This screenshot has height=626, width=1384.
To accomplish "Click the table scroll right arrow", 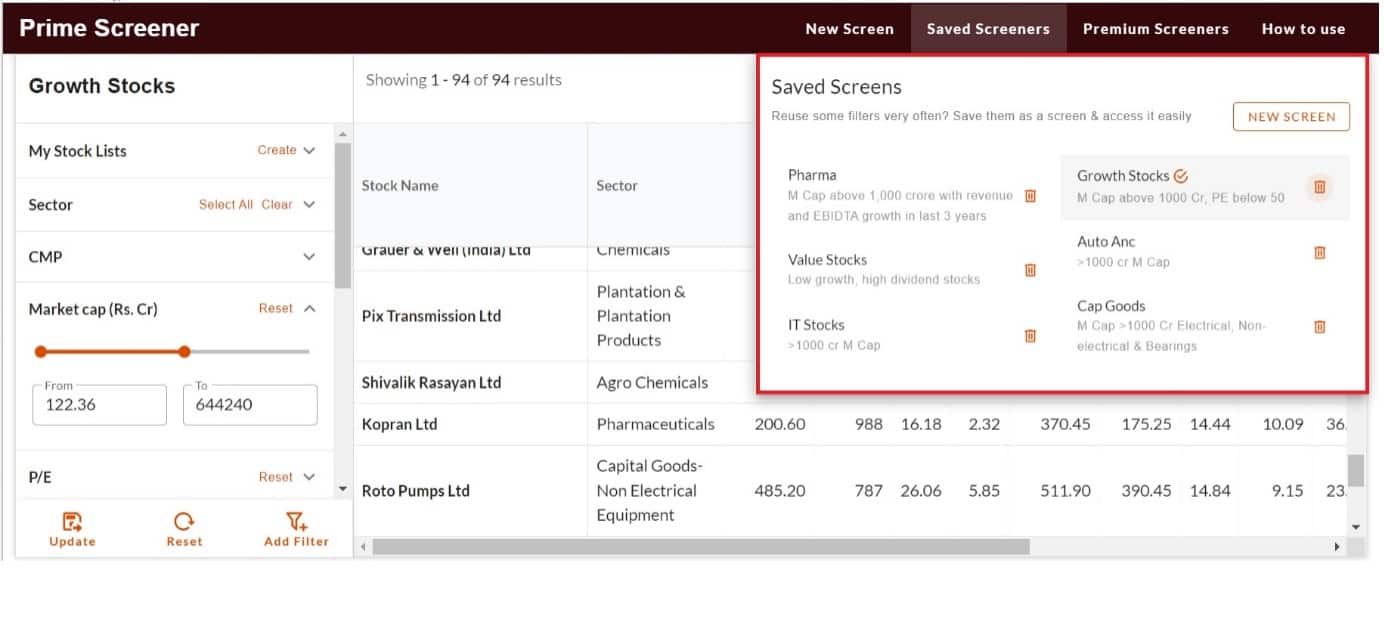I will click(x=1338, y=547).
